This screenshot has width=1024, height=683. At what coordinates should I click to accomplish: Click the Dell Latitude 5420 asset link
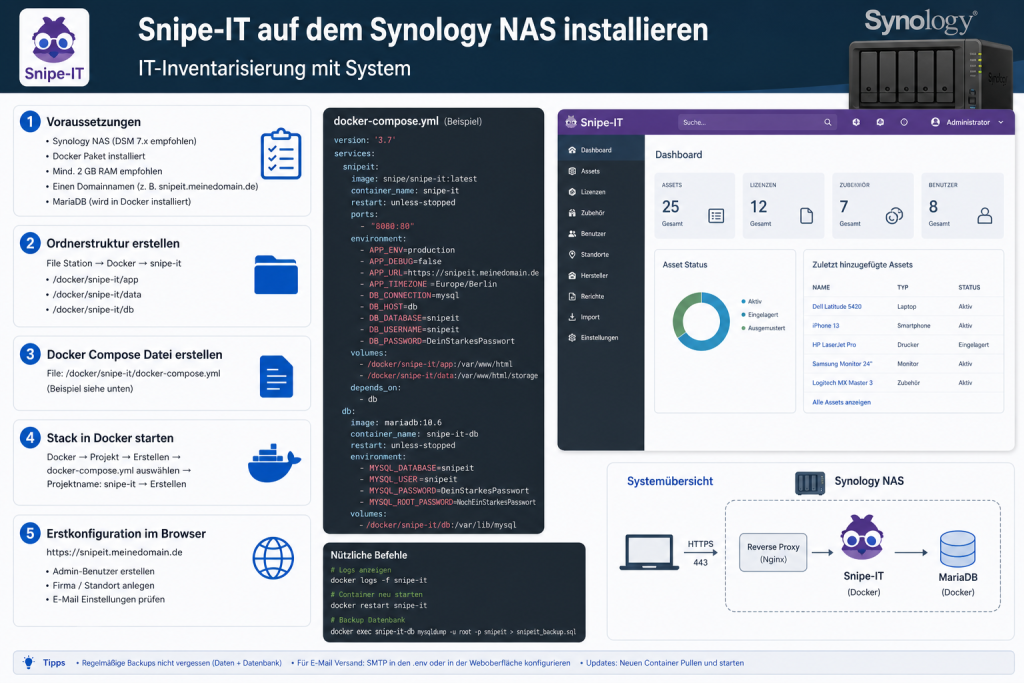pos(837,306)
